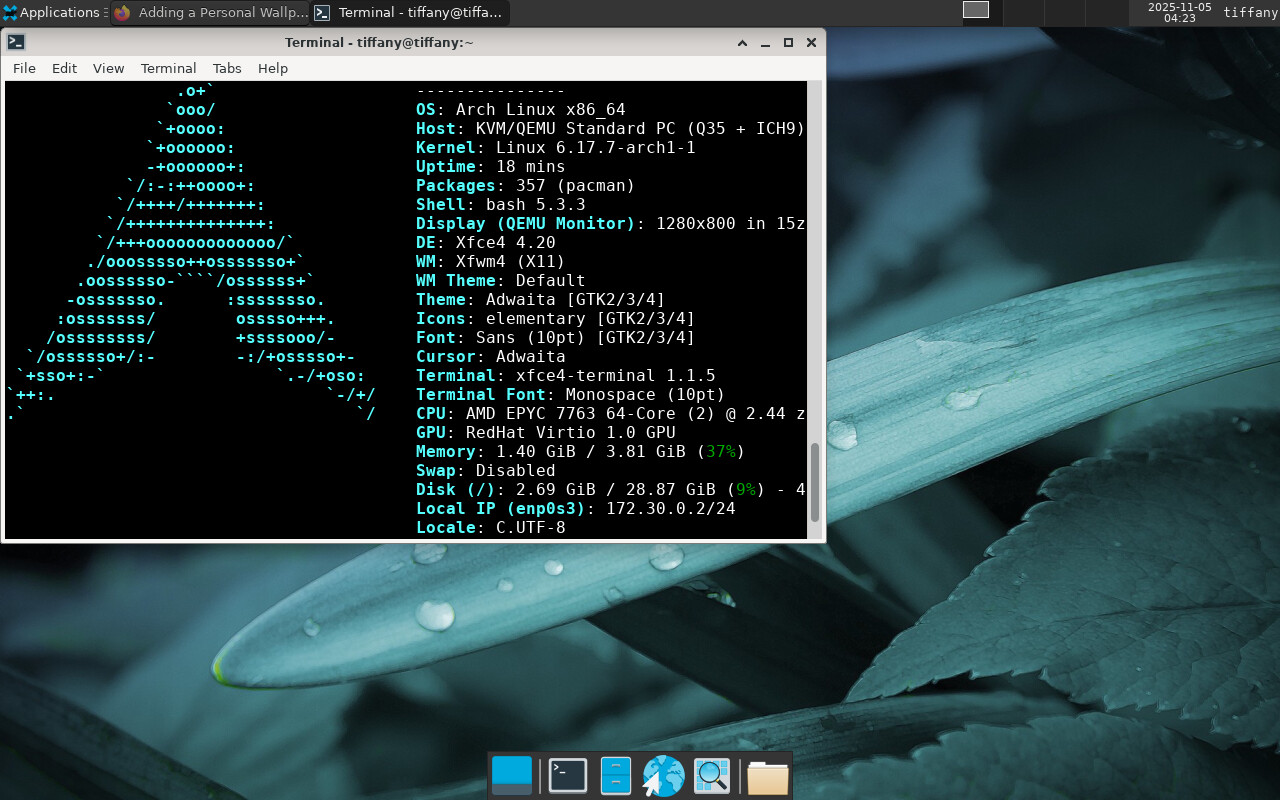Click the terminal window menu icon in title bar

click(x=16, y=42)
